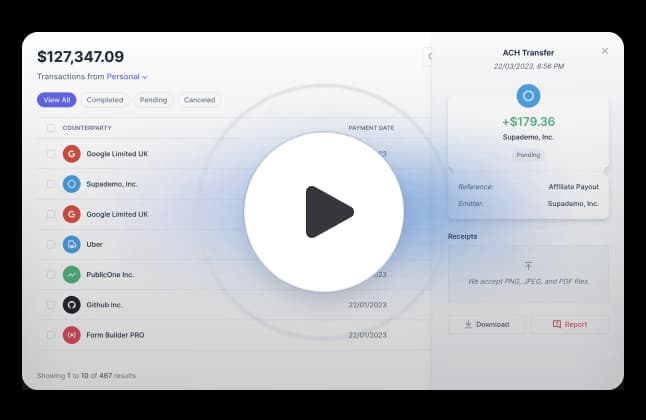
Task: Close the ACH Transfer panel
Action: pos(604,51)
